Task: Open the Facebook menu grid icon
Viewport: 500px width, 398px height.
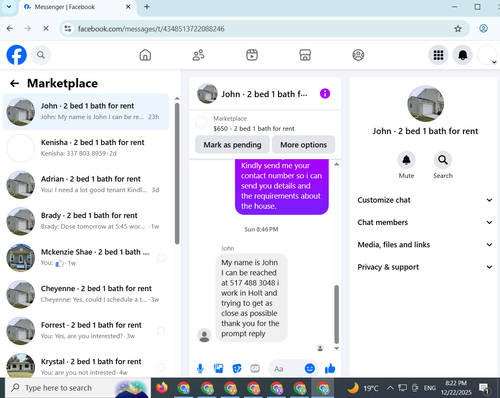Action: 438,55
